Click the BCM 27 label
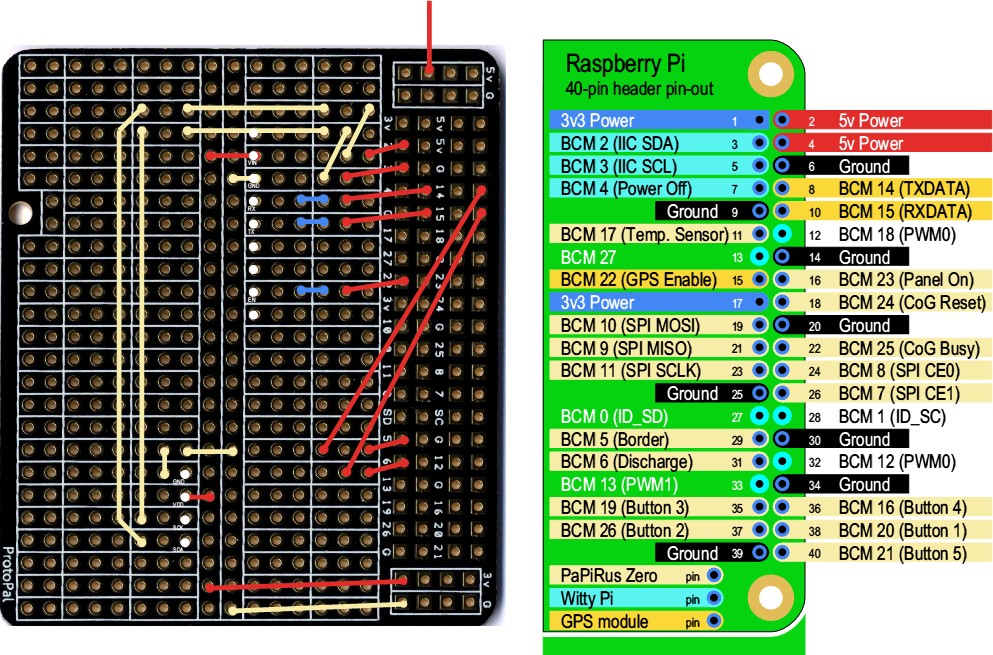 tap(588, 257)
